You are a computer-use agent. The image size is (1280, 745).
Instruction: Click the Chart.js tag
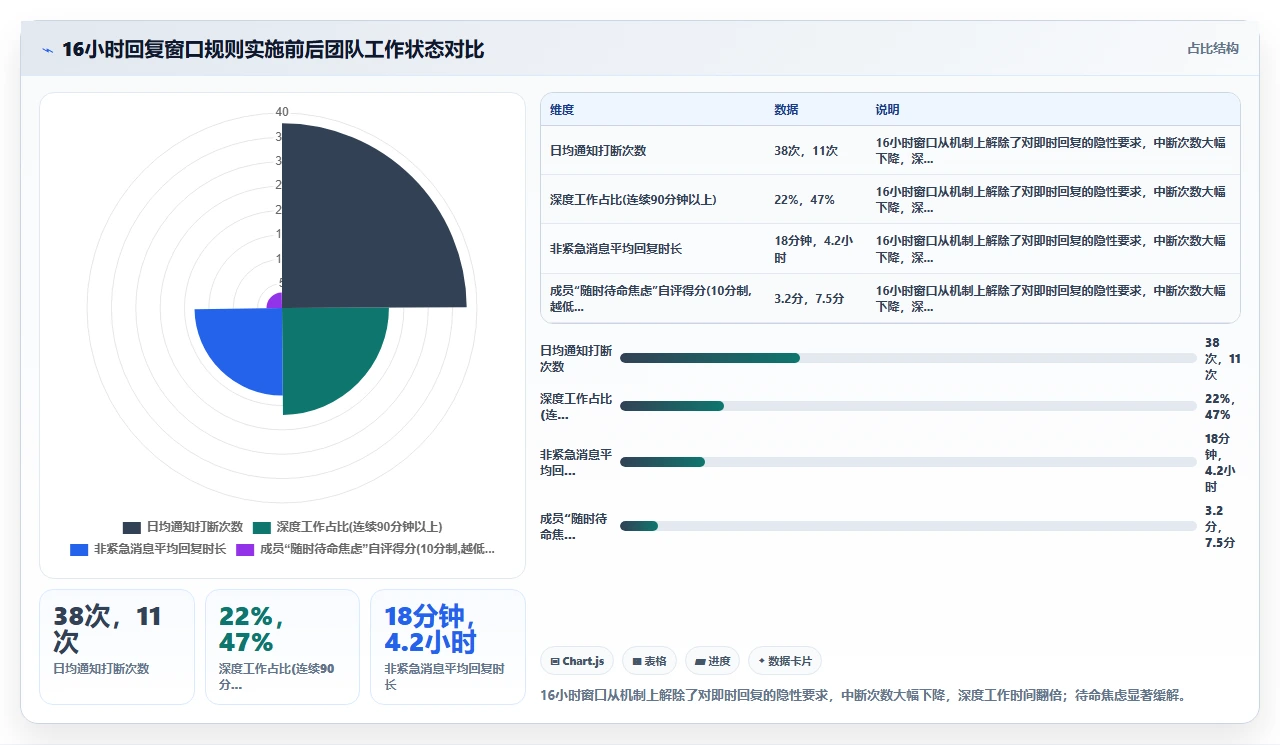tap(577, 661)
